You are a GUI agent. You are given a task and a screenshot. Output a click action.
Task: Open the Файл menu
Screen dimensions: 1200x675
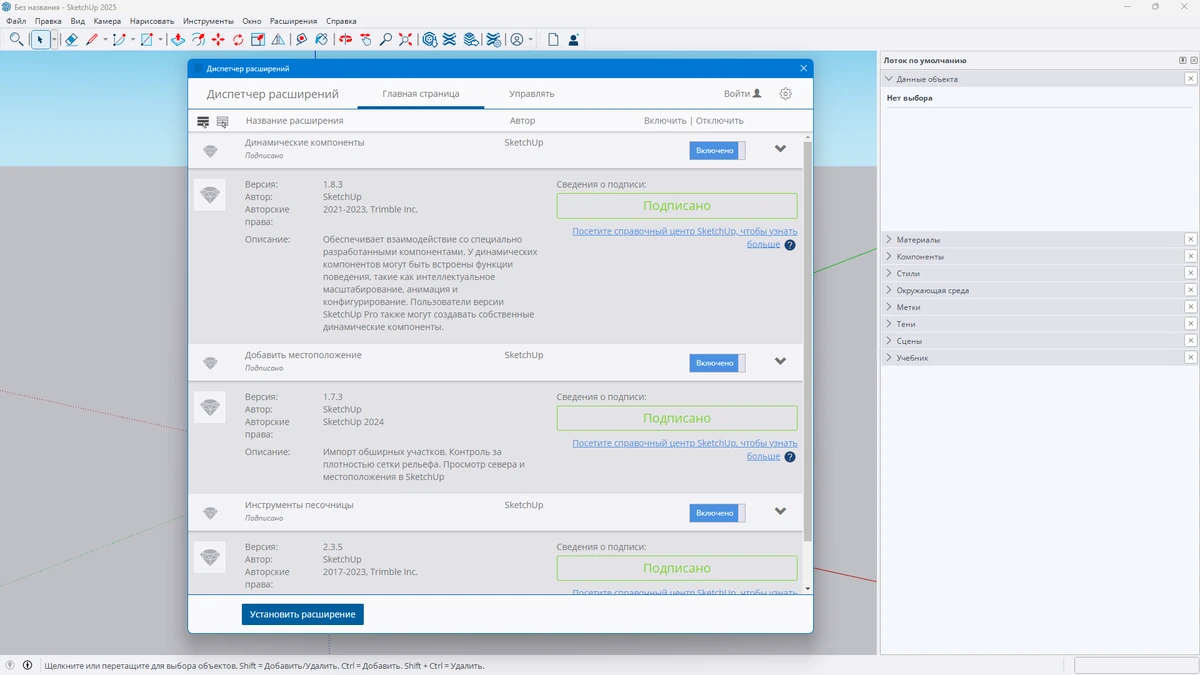click(16, 21)
